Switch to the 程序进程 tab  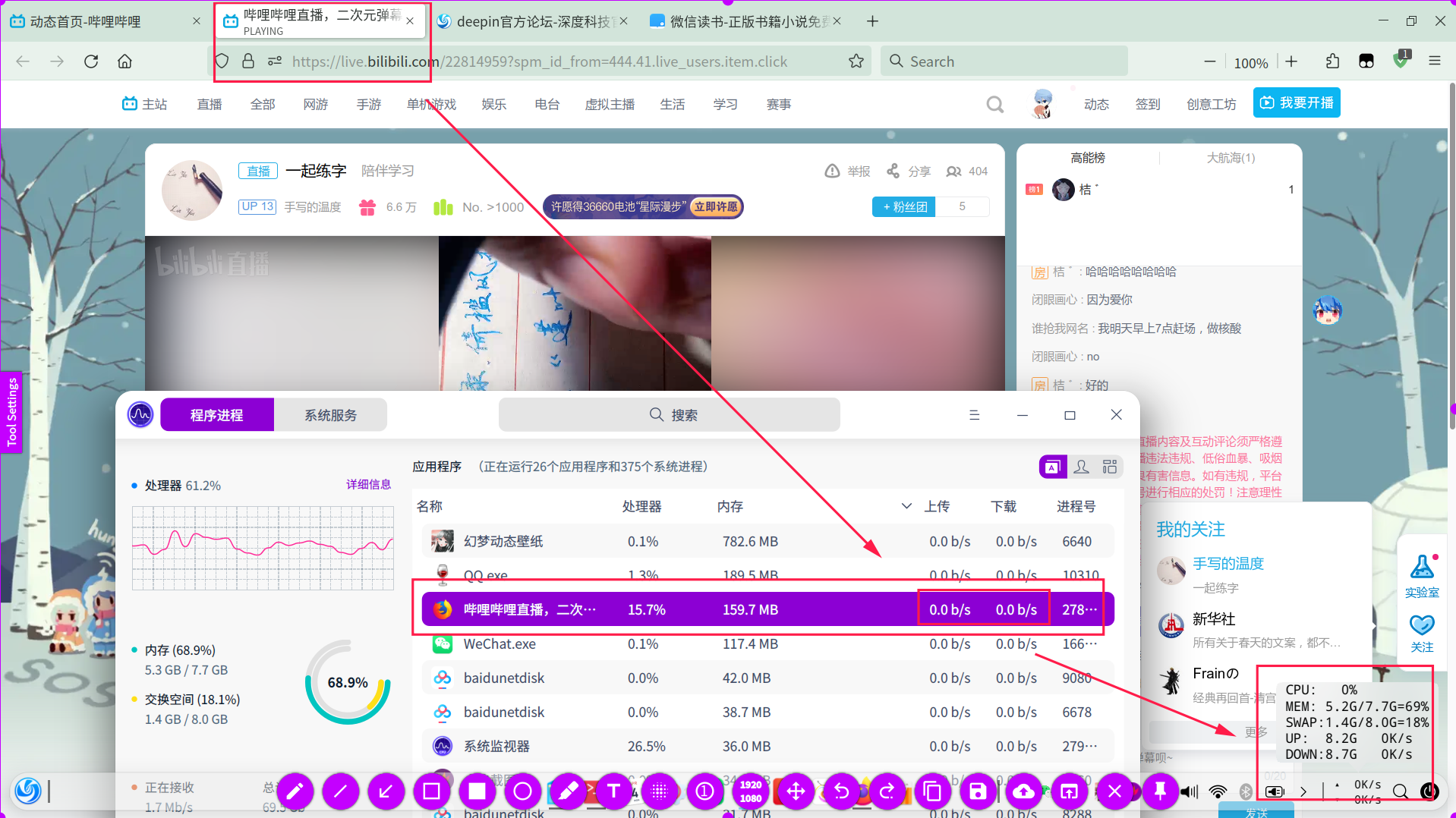[x=217, y=415]
